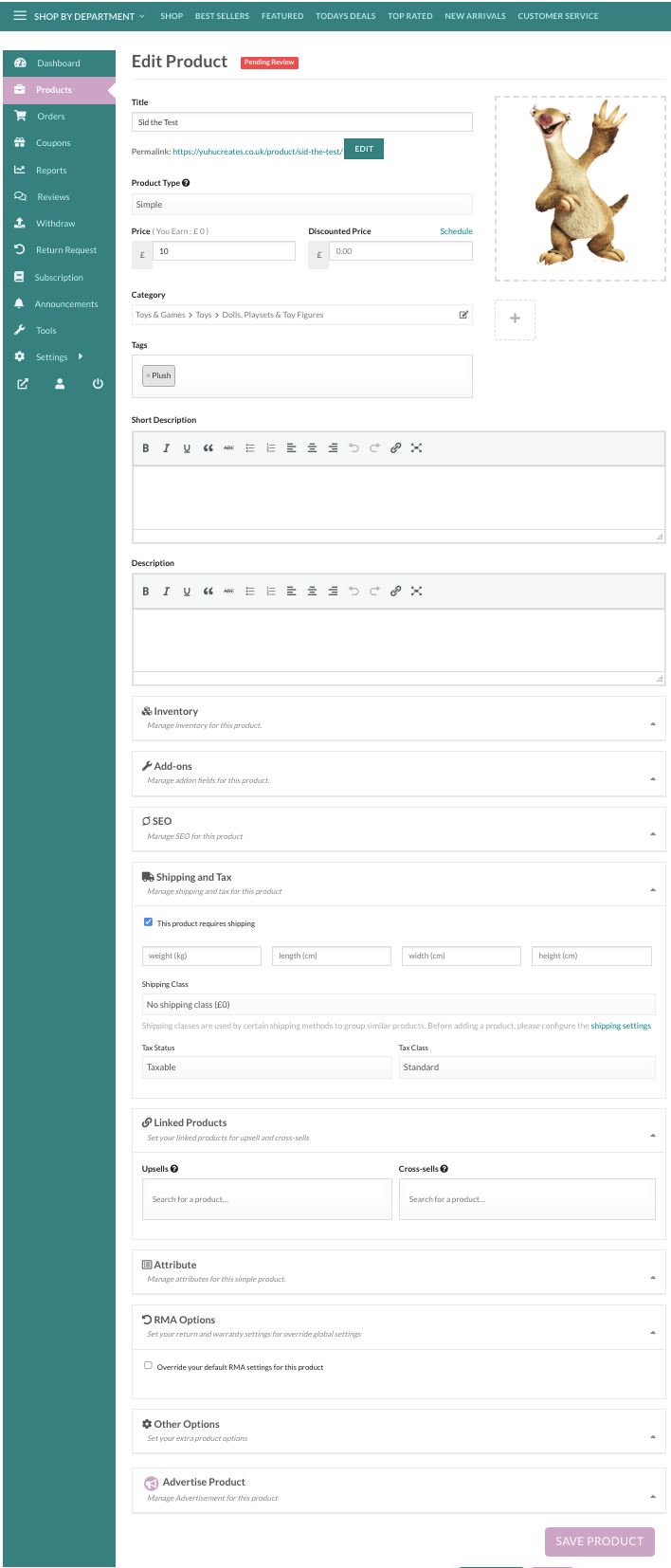Image resolution: width=671 pixels, height=1568 pixels.
Task: Open the shipping settings link
Action: tap(621, 1026)
